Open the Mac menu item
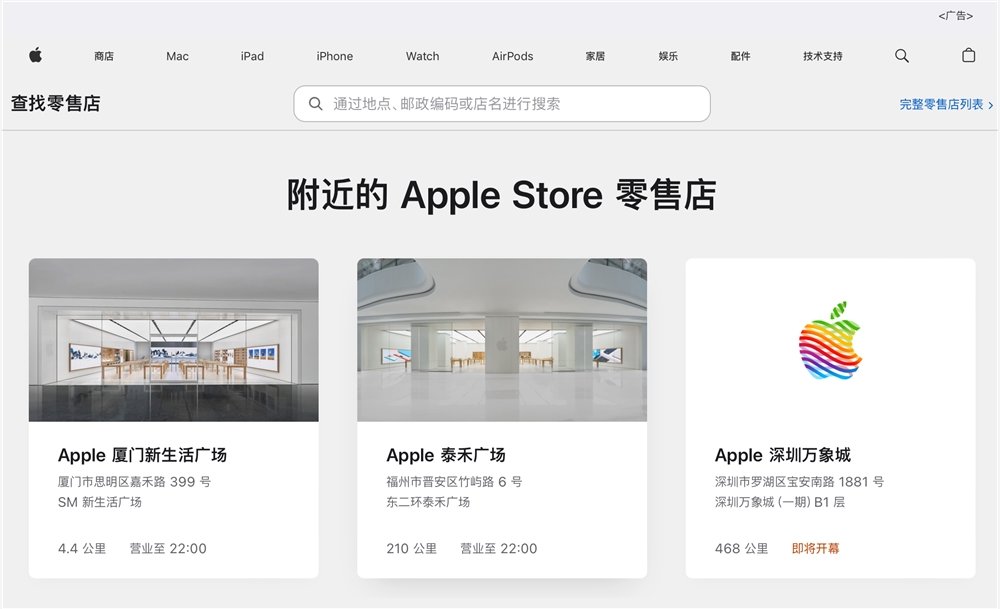 click(x=177, y=56)
